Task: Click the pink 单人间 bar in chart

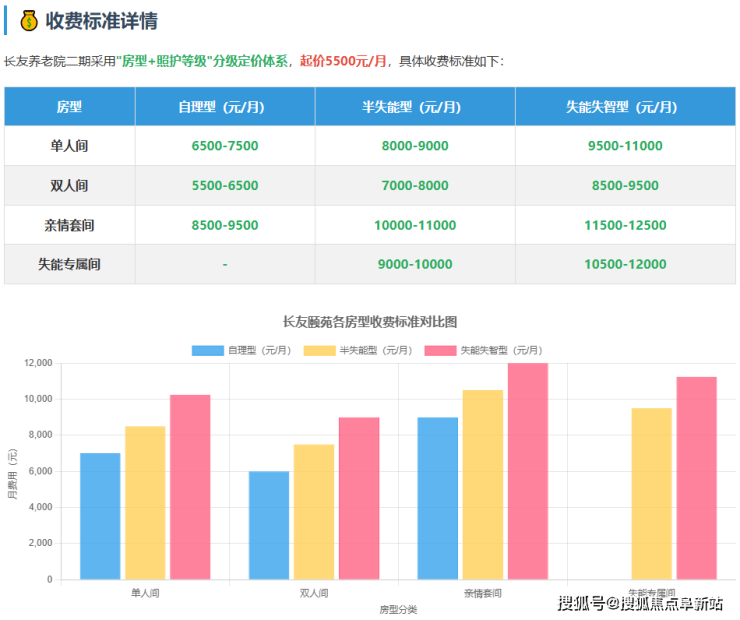Action: tap(190, 487)
